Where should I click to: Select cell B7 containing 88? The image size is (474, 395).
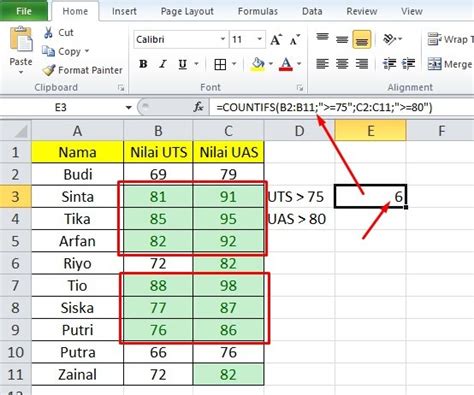coord(158,286)
